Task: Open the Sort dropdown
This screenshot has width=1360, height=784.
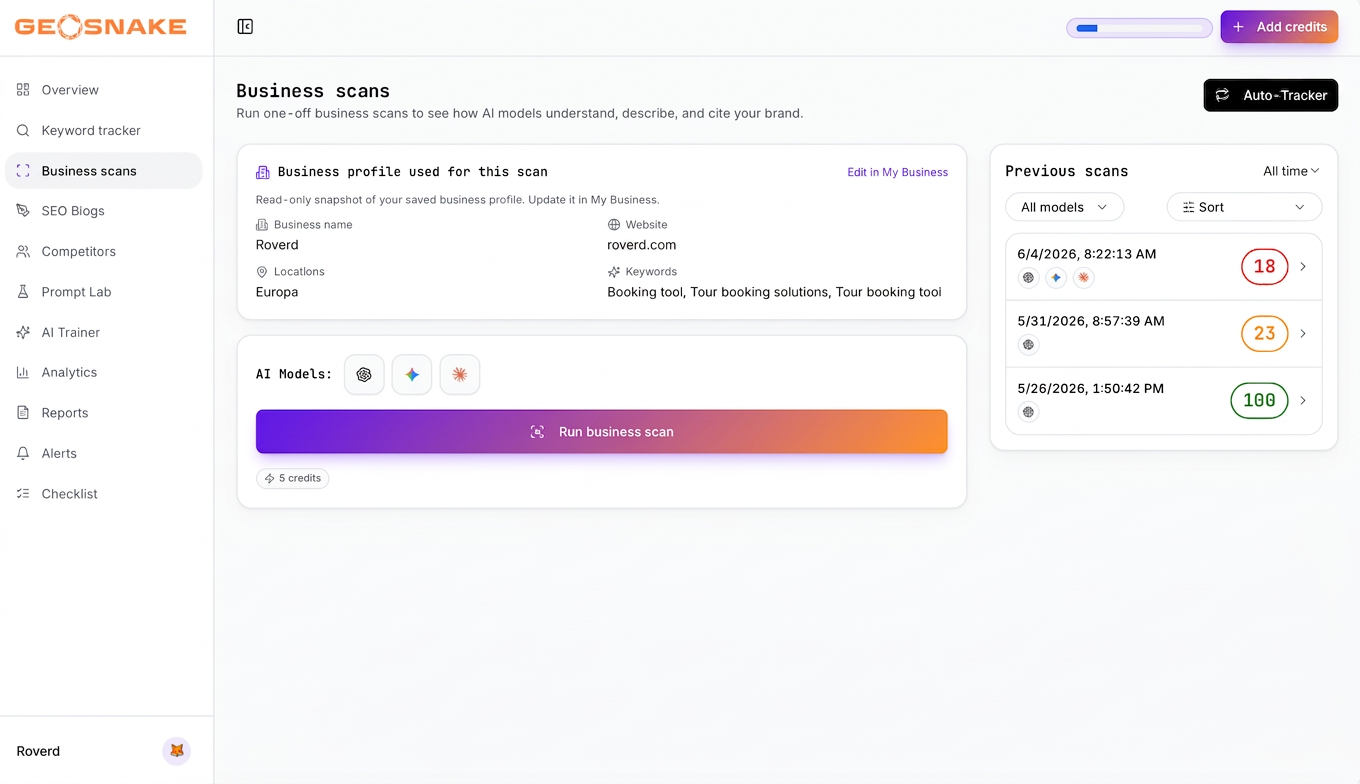Action: click(x=1244, y=207)
